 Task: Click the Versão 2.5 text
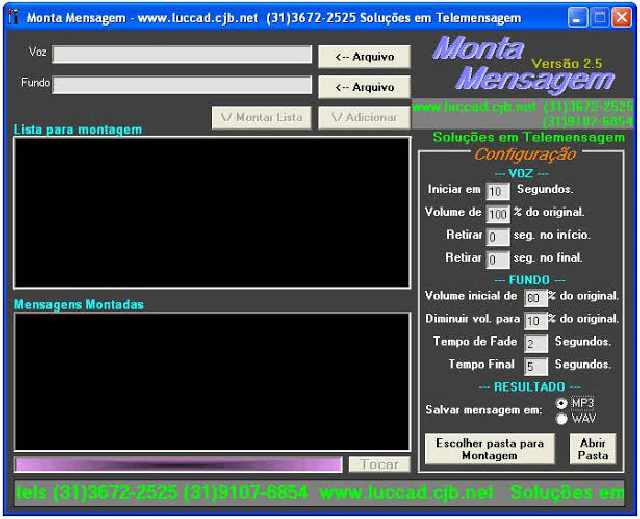(567, 64)
